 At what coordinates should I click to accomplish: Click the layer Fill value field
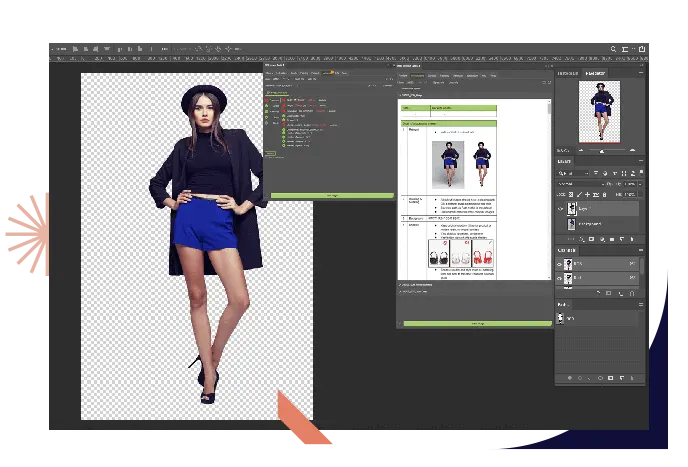[x=631, y=194]
